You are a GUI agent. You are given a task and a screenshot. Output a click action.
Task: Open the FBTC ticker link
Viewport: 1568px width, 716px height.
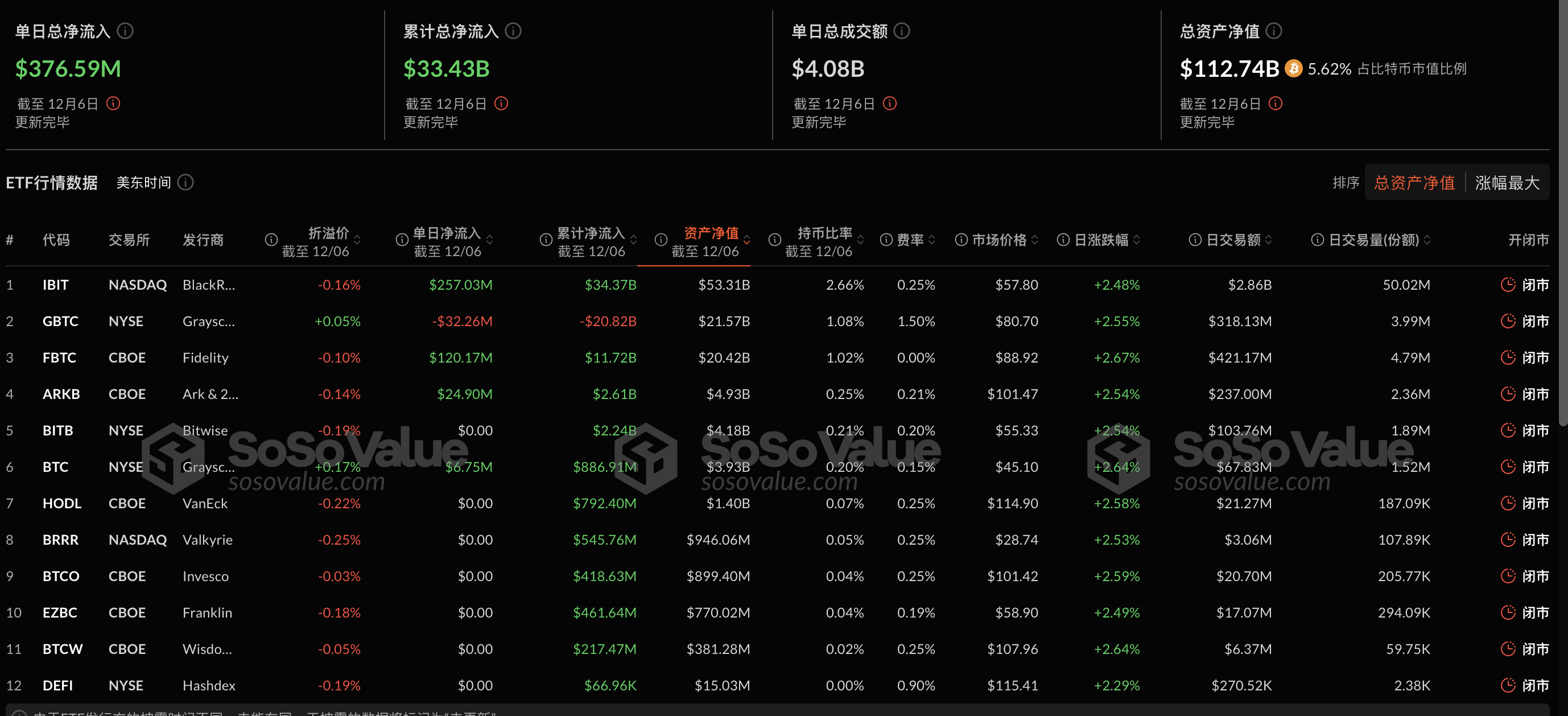coord(59,357)
